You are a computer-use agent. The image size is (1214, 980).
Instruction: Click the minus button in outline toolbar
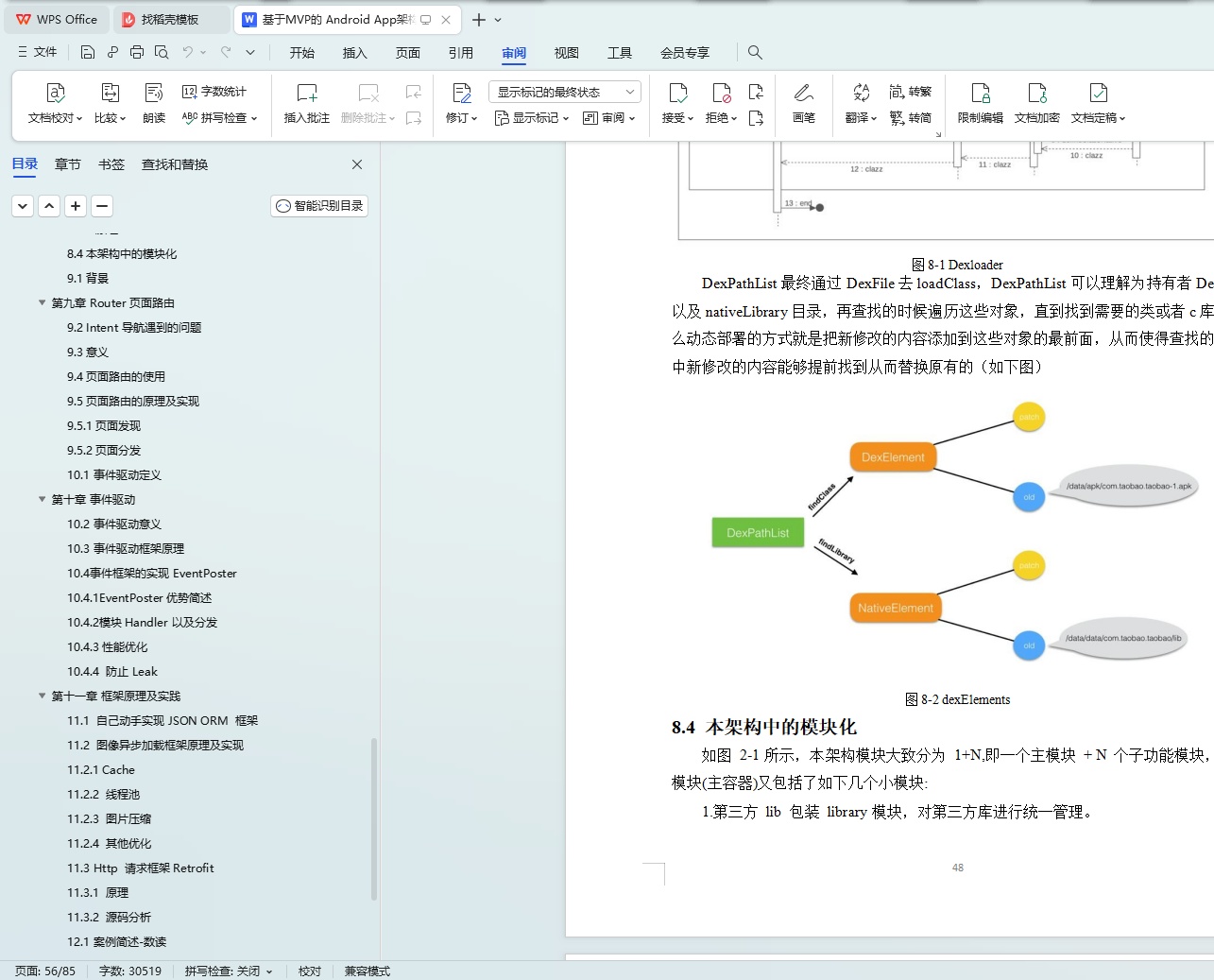click(x=102, y=206)
